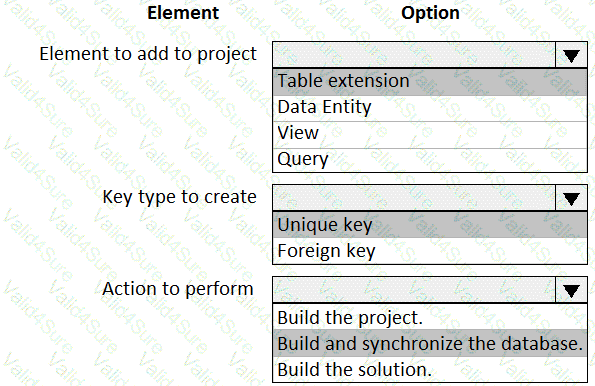Pick the View option
The image size is (595, 386).
[x=430, y=134]
